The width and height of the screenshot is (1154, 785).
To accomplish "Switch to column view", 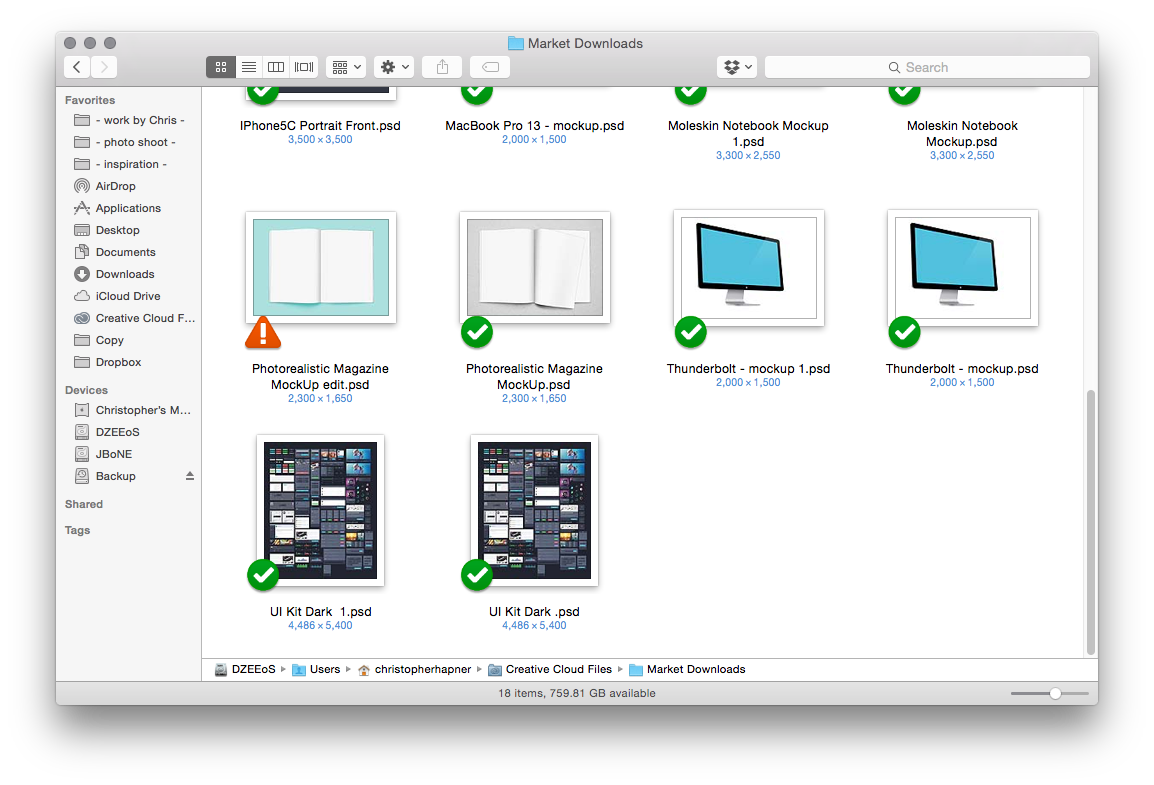I will point(276,67).
